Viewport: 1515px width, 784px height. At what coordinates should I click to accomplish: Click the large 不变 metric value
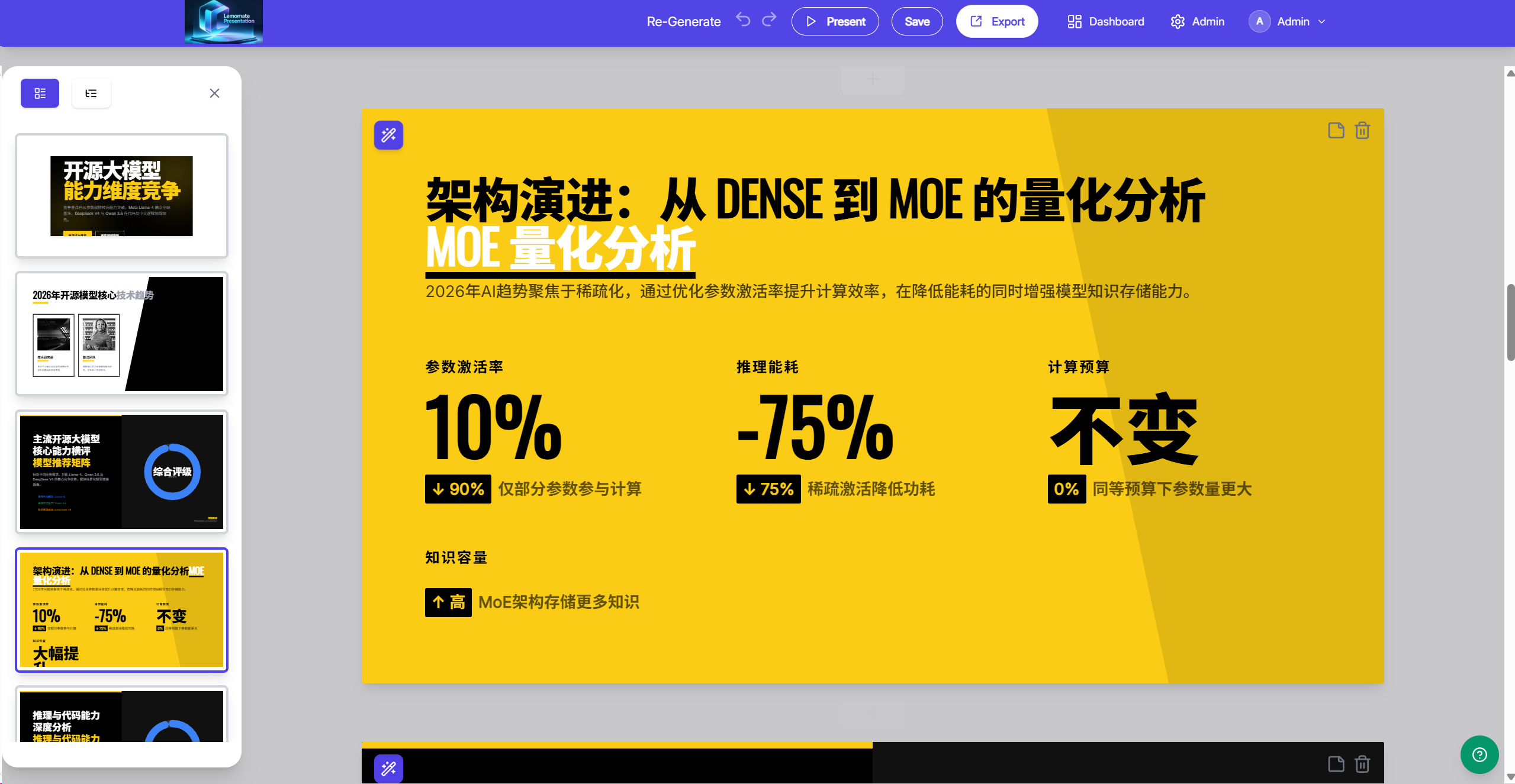click(1124, 429)
